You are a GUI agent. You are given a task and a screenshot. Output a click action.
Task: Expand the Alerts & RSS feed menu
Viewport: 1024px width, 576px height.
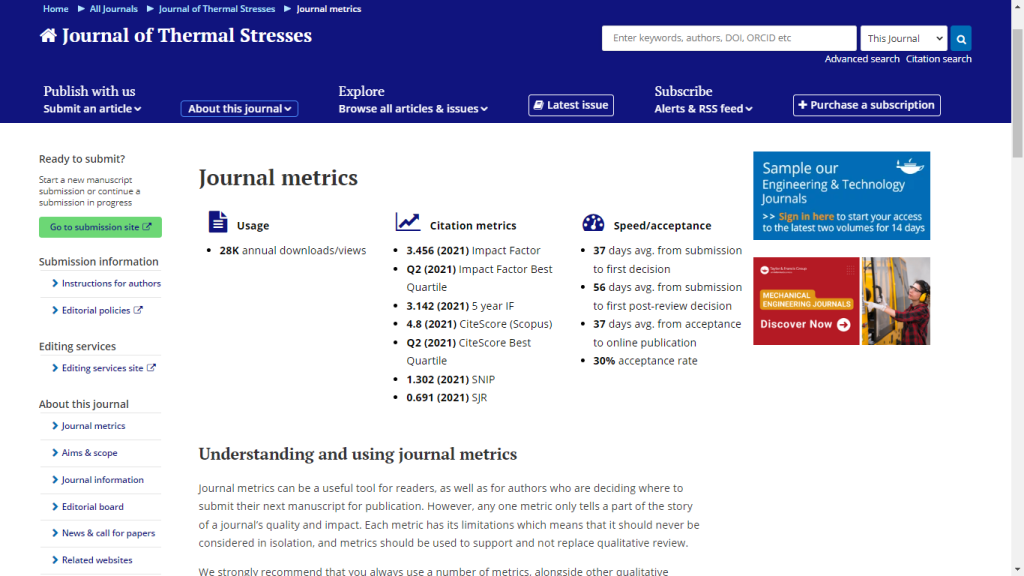pos(703,108)
